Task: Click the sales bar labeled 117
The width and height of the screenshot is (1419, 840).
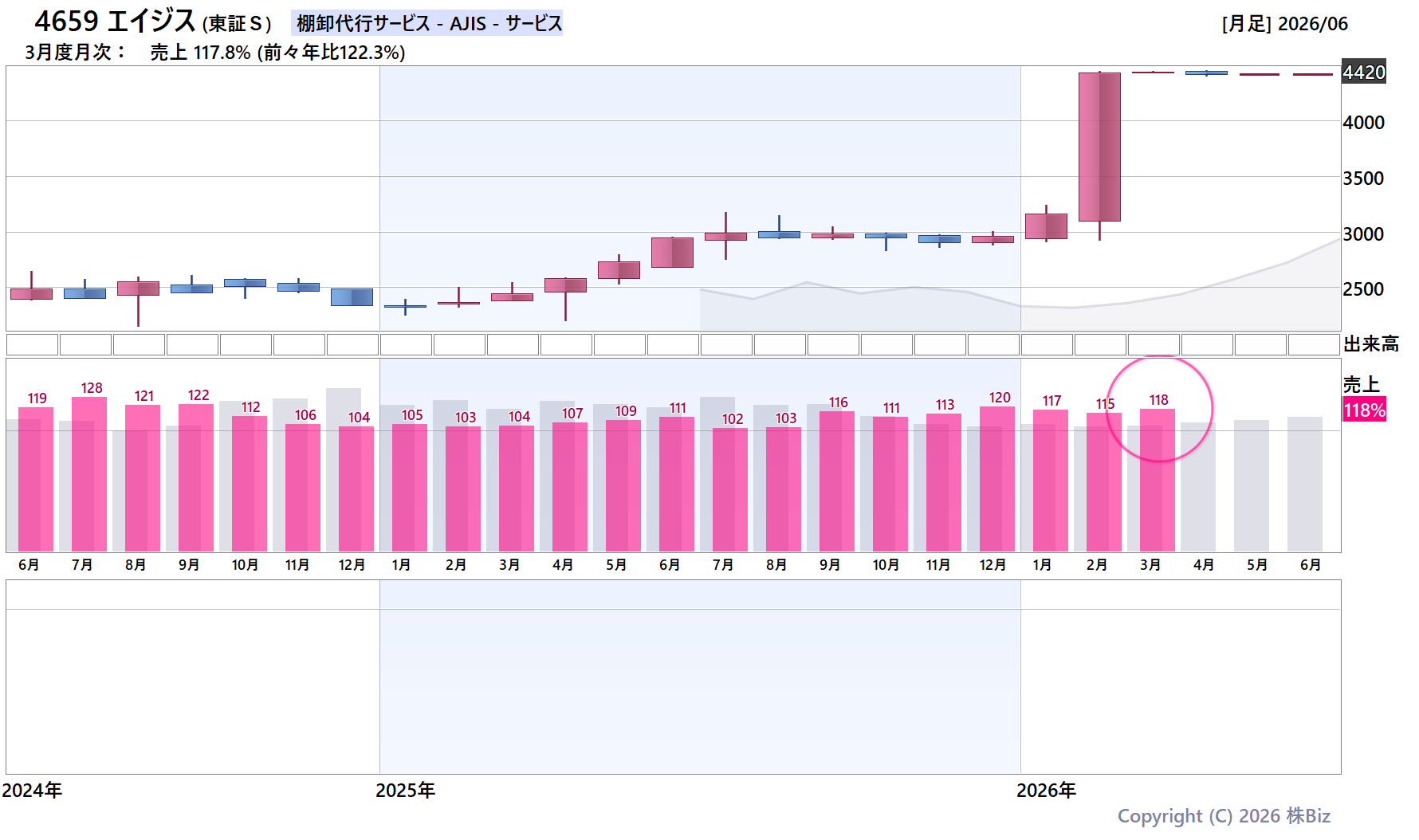Action: 1051,481
